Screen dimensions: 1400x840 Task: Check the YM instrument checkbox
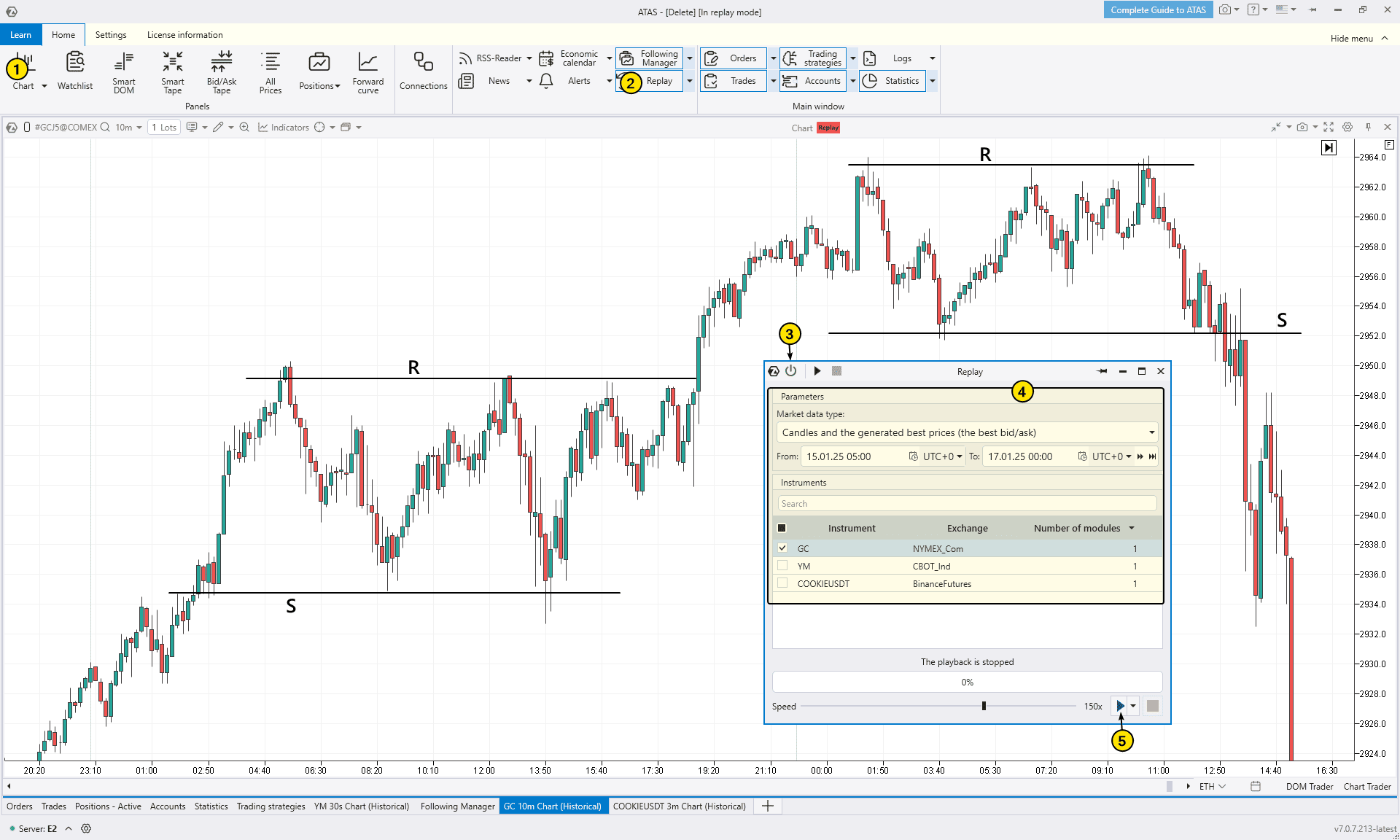point(782,566)
